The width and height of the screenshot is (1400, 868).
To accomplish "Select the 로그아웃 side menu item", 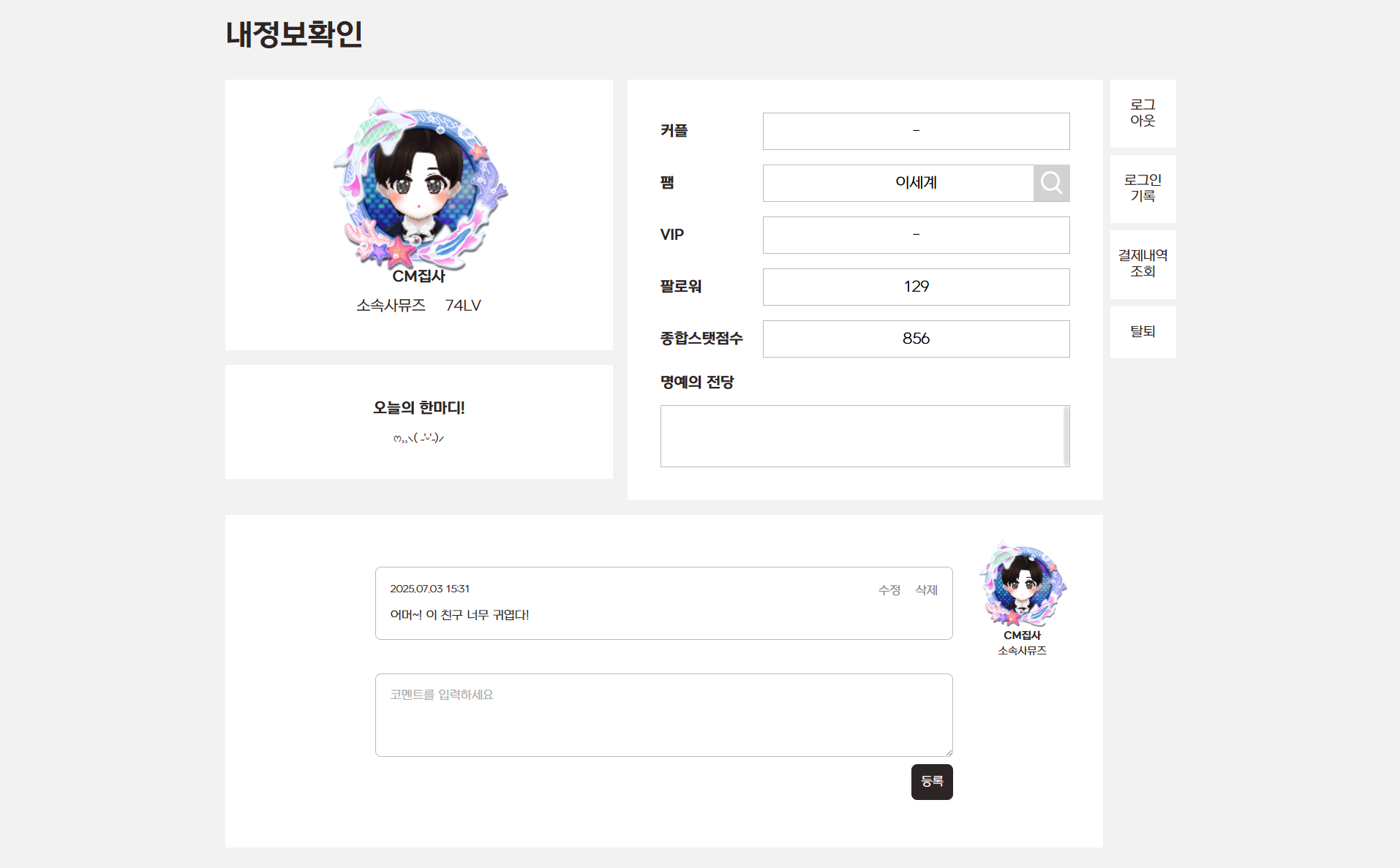I will (x=1143, y=113).
